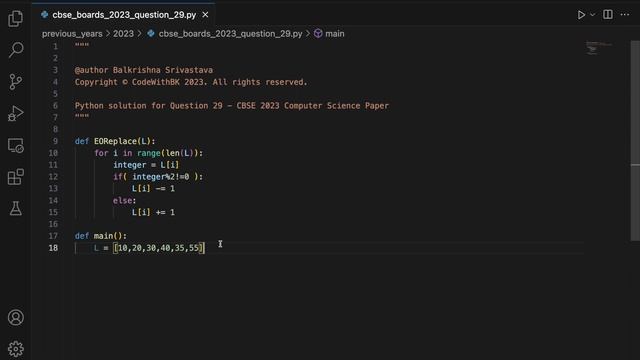640x360 pixels.
Task: Open the Source Control view
Action: [x=16, y=82]
